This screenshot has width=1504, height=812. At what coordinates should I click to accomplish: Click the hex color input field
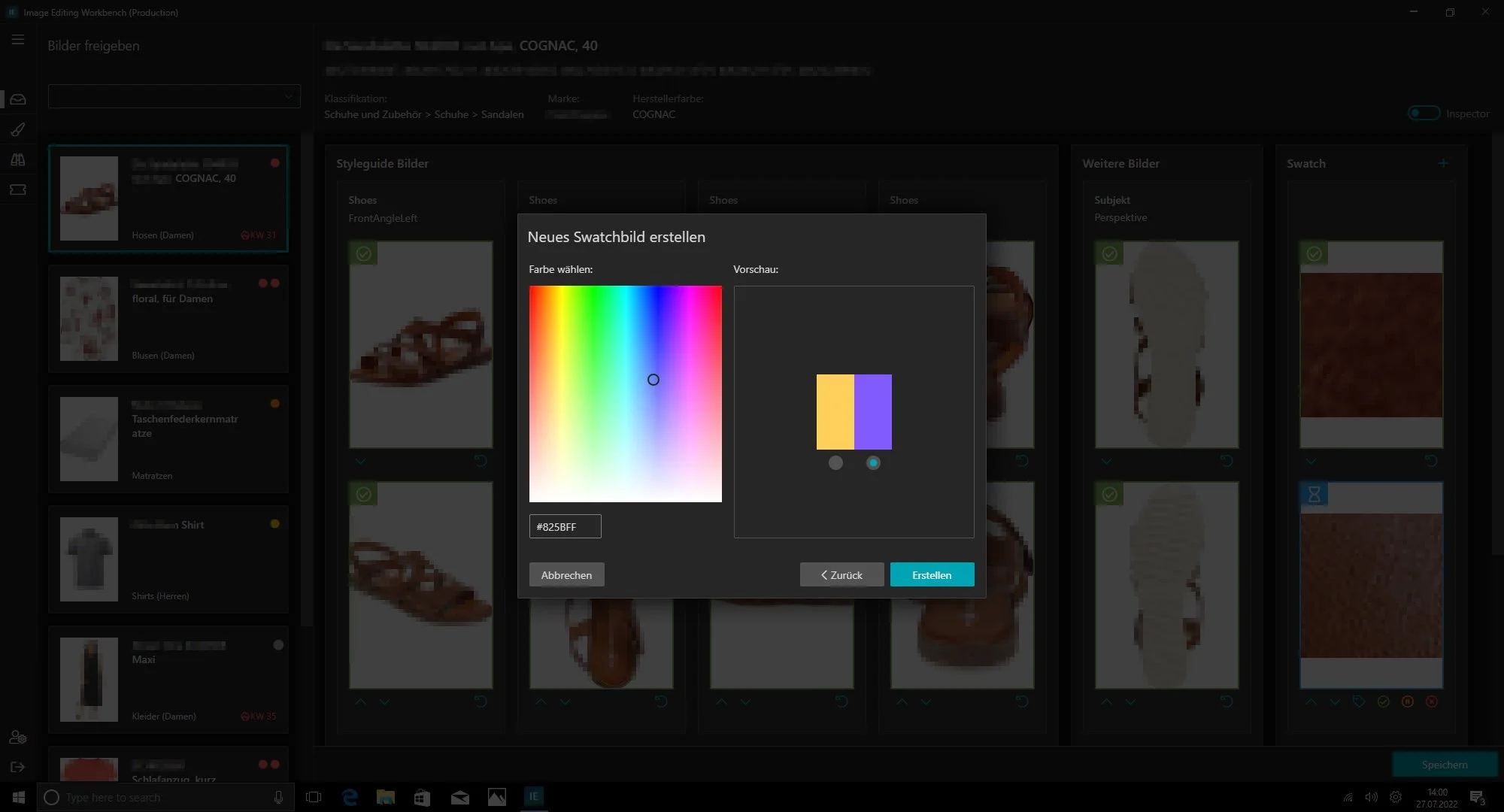click(565, 527)
